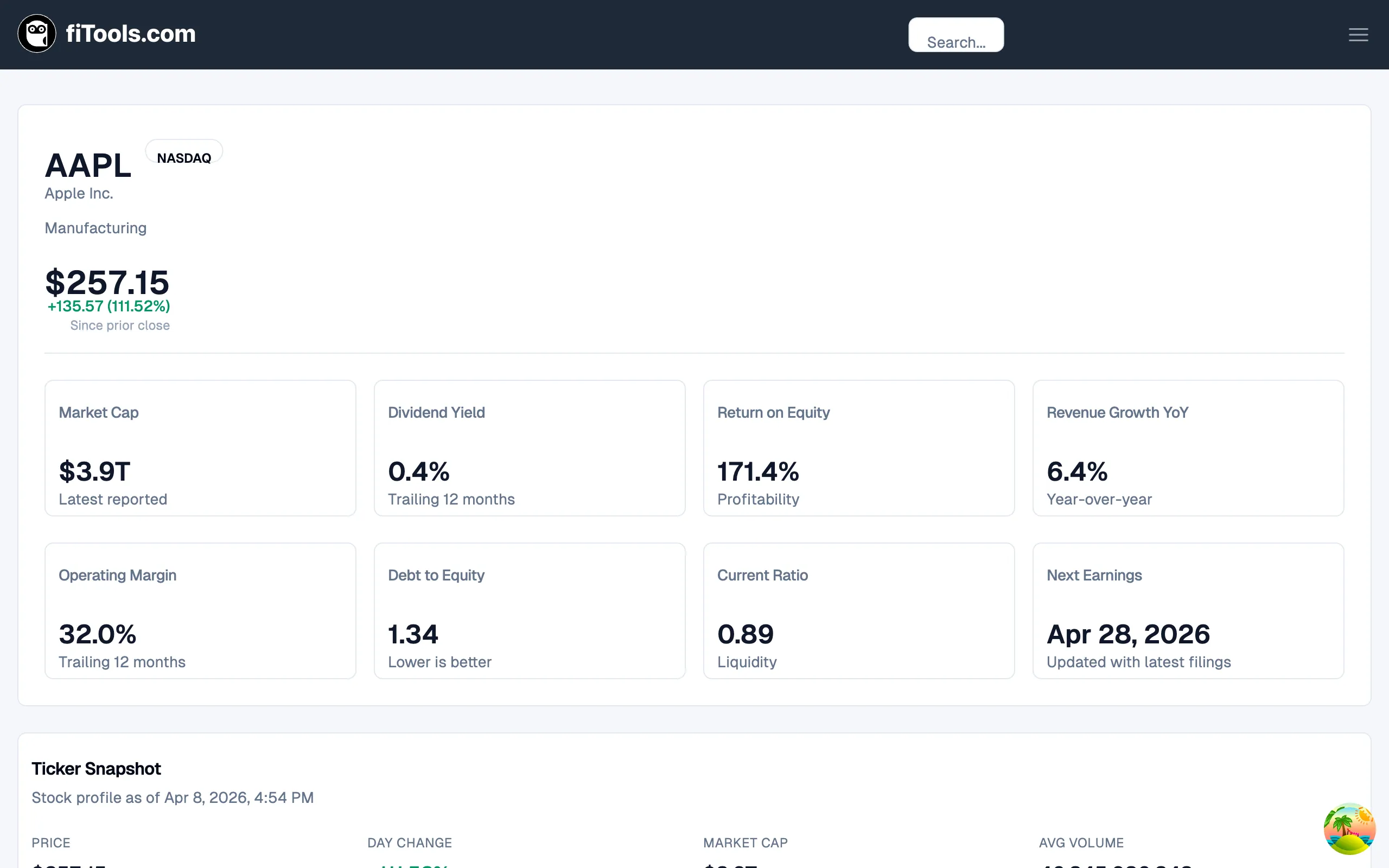Click the Ticker Snapshot heading
This screenshot has height=868, width=1389.
click(96, 769)
